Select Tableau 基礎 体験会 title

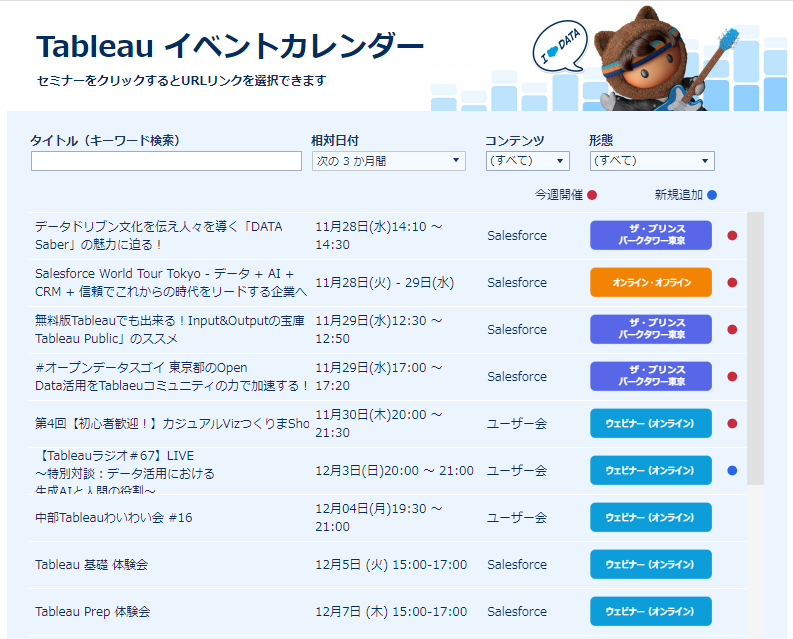pyautogui.click(x=92, y=565)
